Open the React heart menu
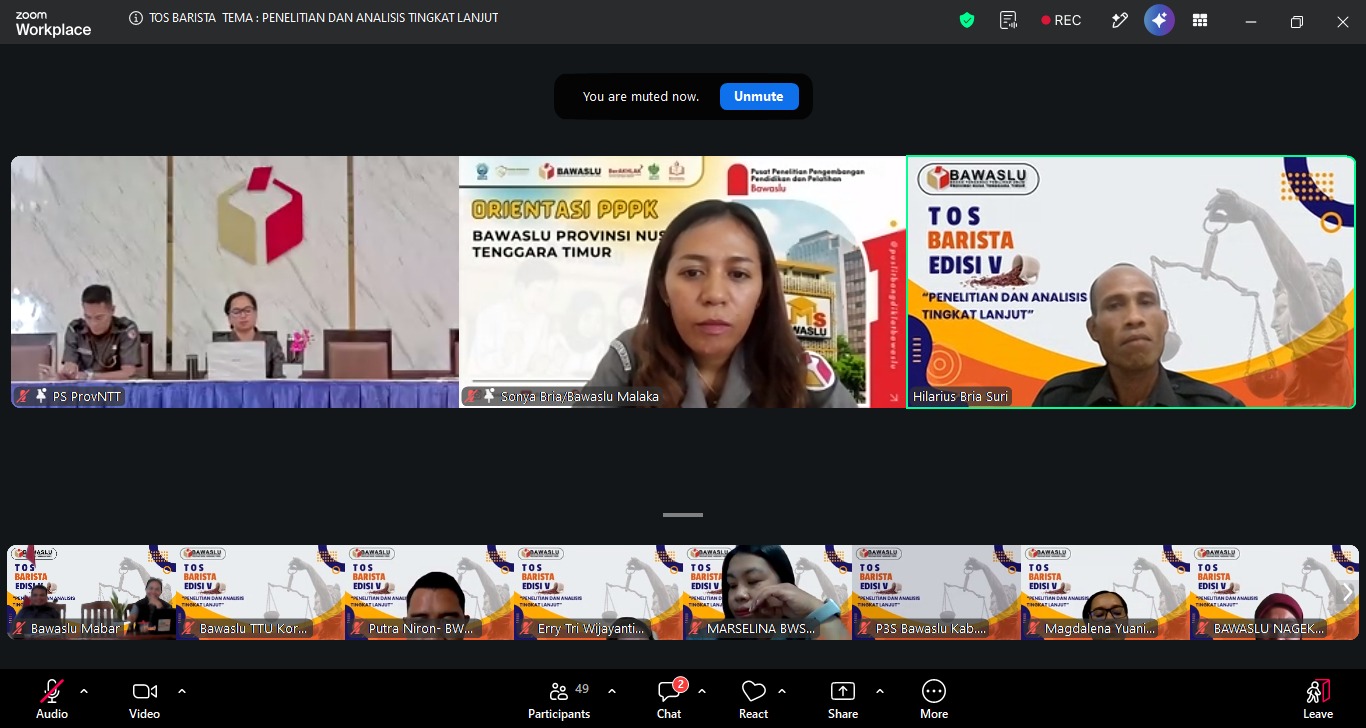The image size is (1366, 728). 753,699
